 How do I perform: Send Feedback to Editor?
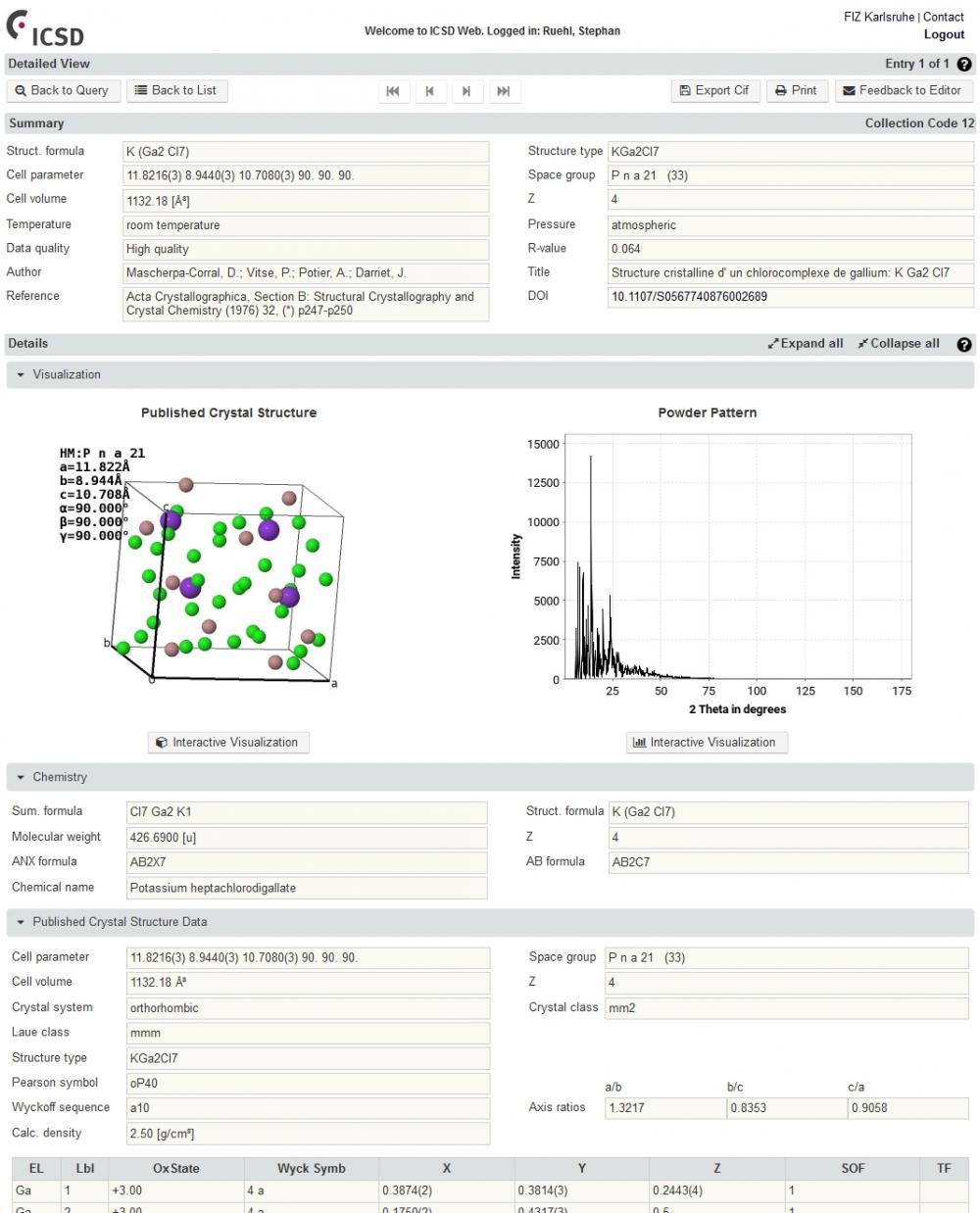point(903,90)
